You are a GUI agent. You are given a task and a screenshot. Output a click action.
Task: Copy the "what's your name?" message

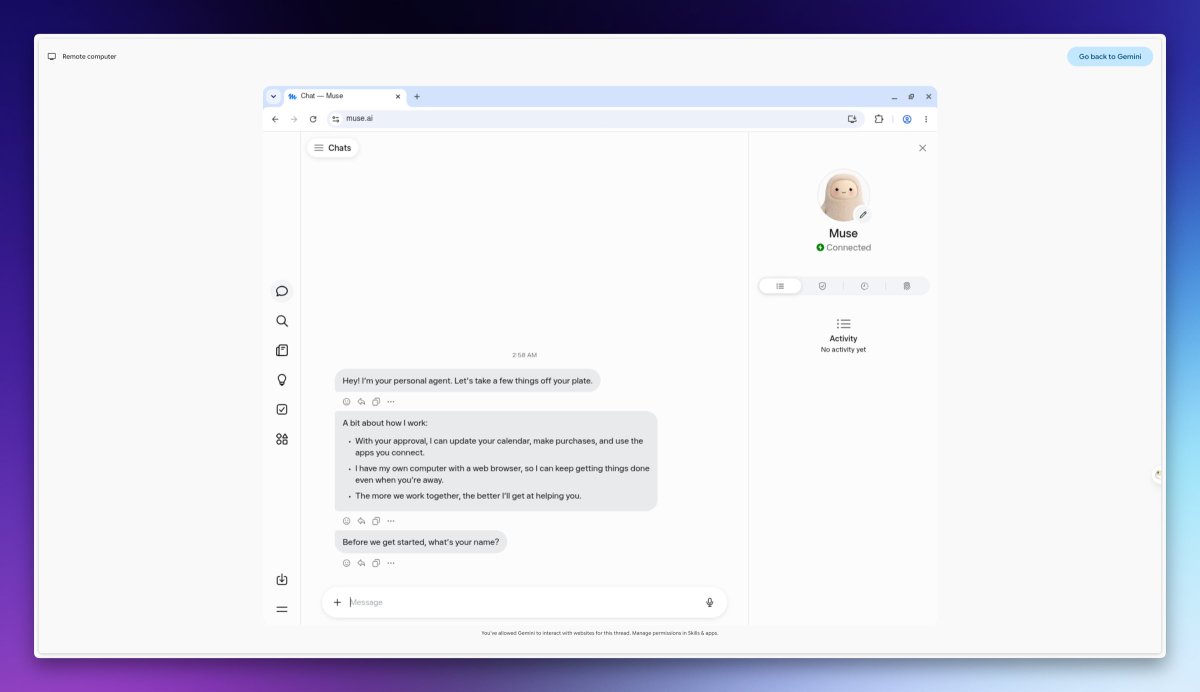pos(376,563)
